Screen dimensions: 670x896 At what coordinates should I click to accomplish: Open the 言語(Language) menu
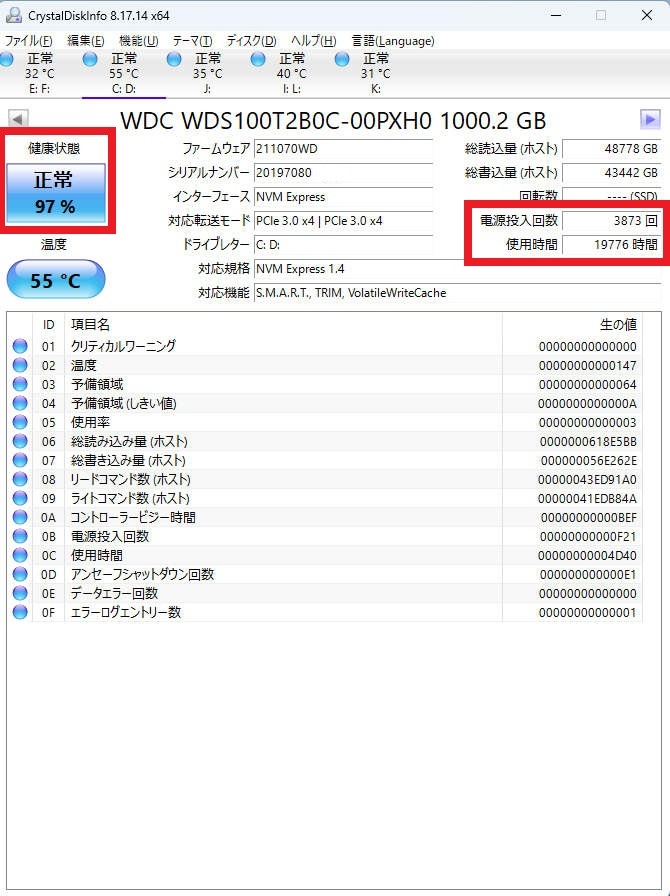393,41
